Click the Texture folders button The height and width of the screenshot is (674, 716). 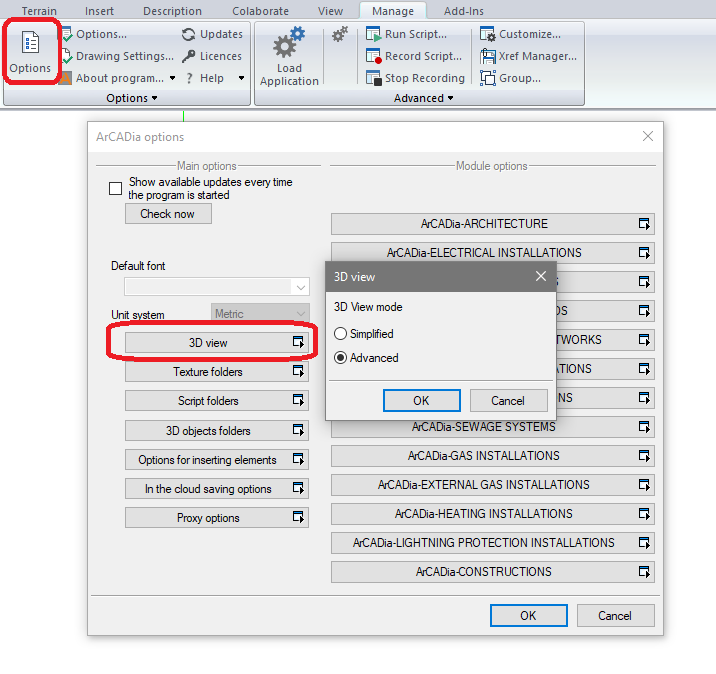[216, 372]
